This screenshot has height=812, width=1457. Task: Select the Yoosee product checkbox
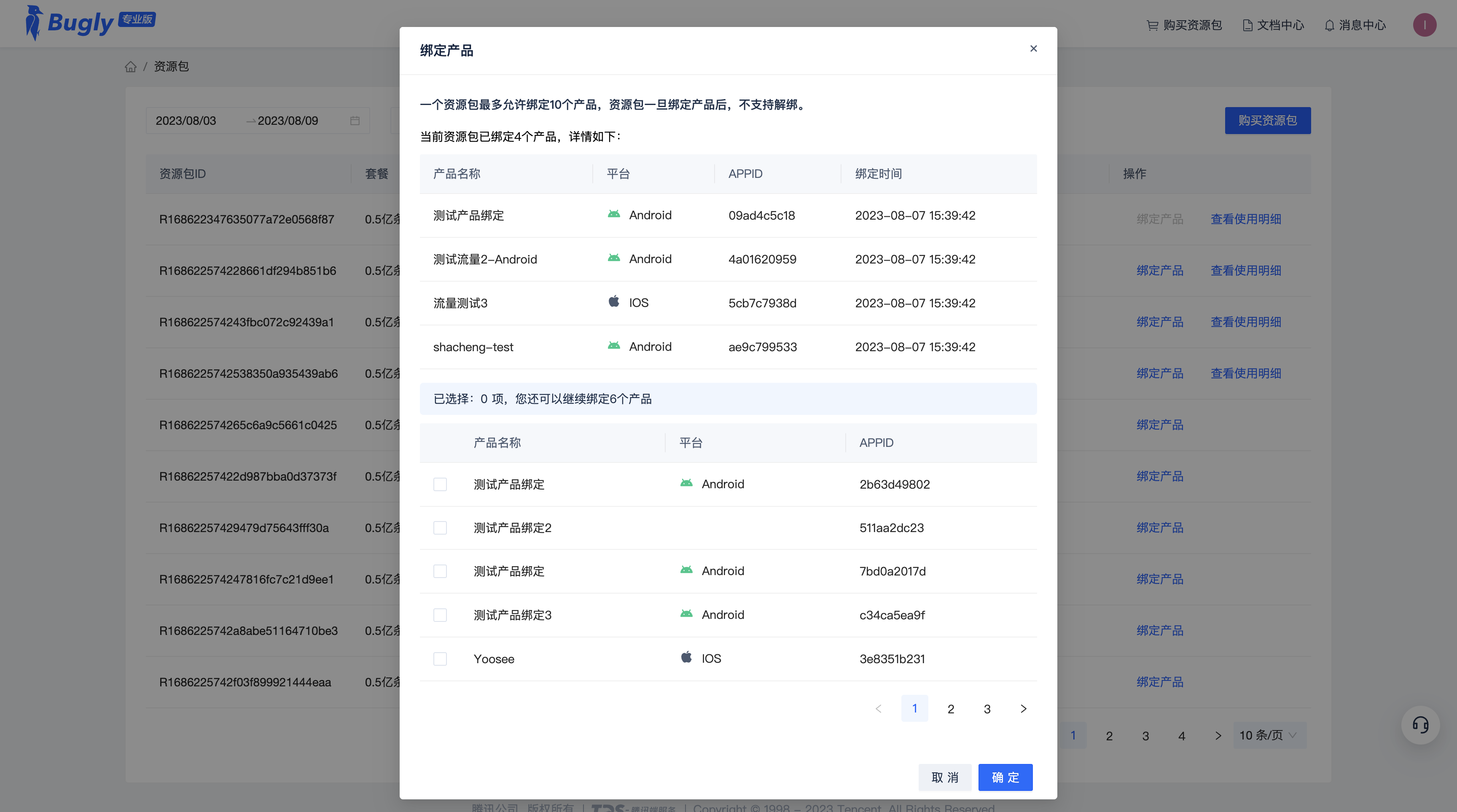pos(440,659)
